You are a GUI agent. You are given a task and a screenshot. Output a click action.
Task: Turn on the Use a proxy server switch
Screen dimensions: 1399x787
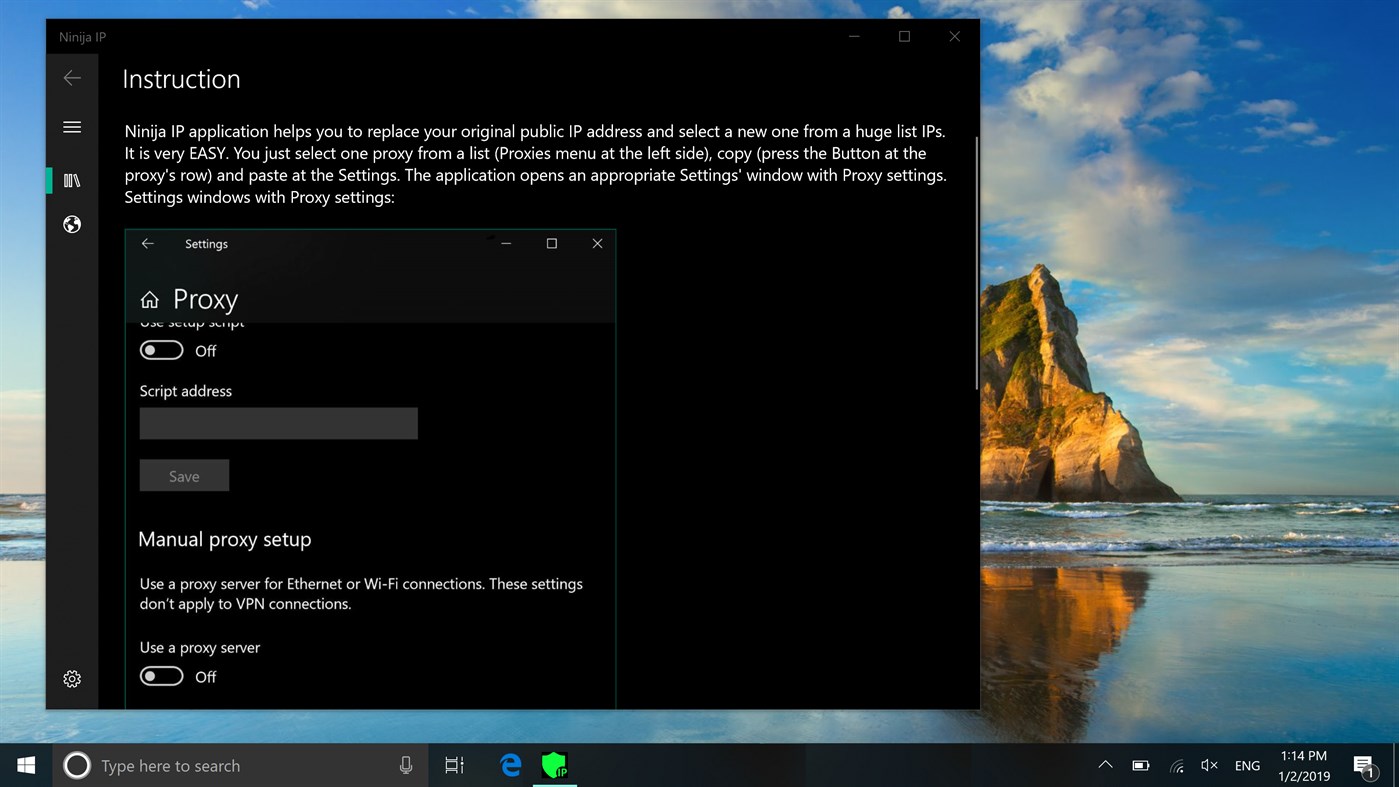click(161, 676)
